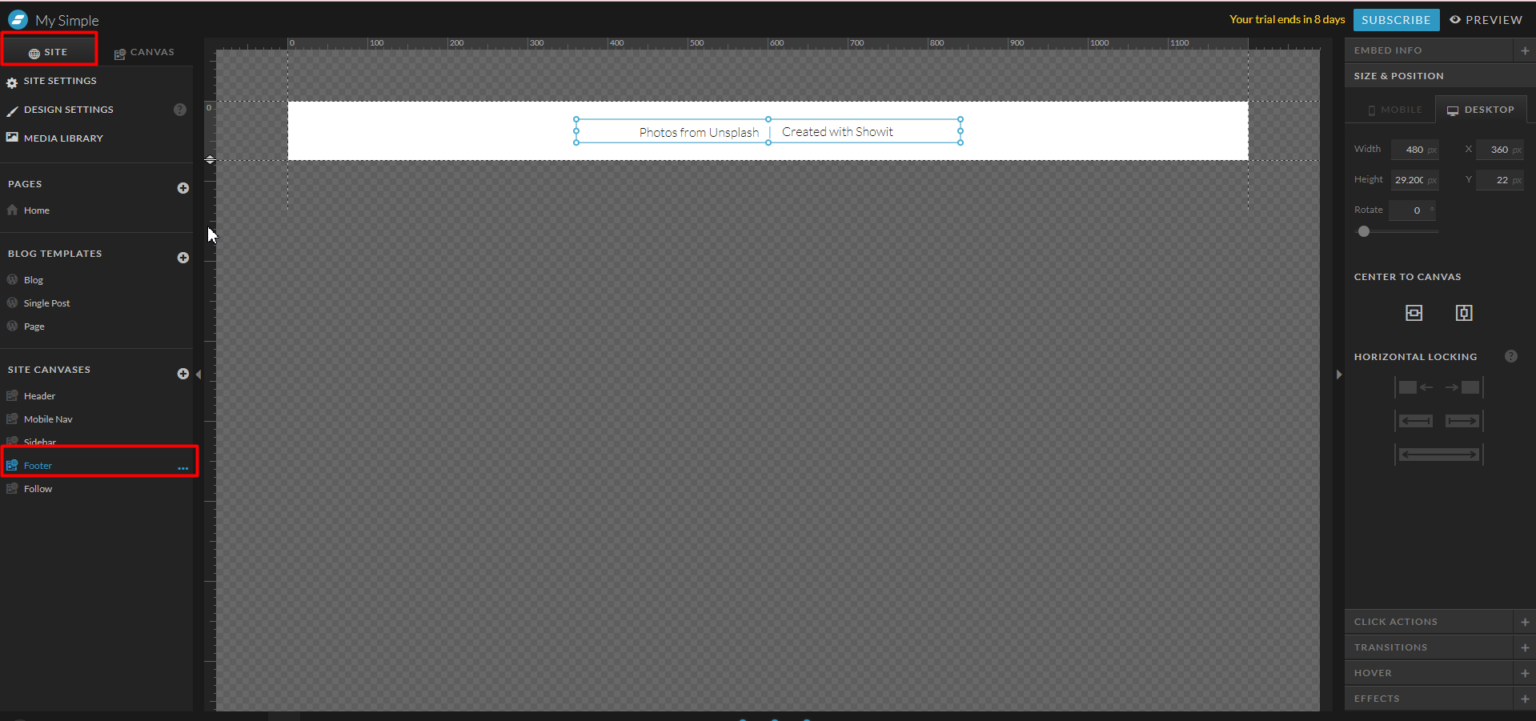Screen dimensions: 1536x721
Task: Click the center horizontally on canvas icon
Action: (1413, 313)
